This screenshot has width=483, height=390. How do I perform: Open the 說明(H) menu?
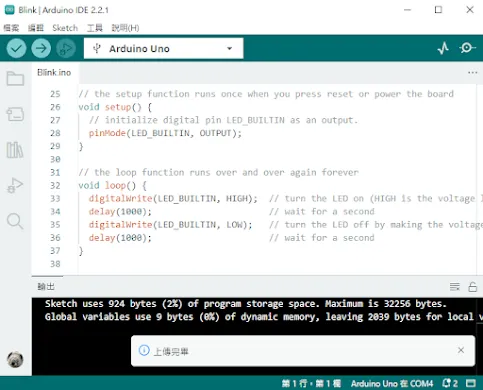point(125,28)
